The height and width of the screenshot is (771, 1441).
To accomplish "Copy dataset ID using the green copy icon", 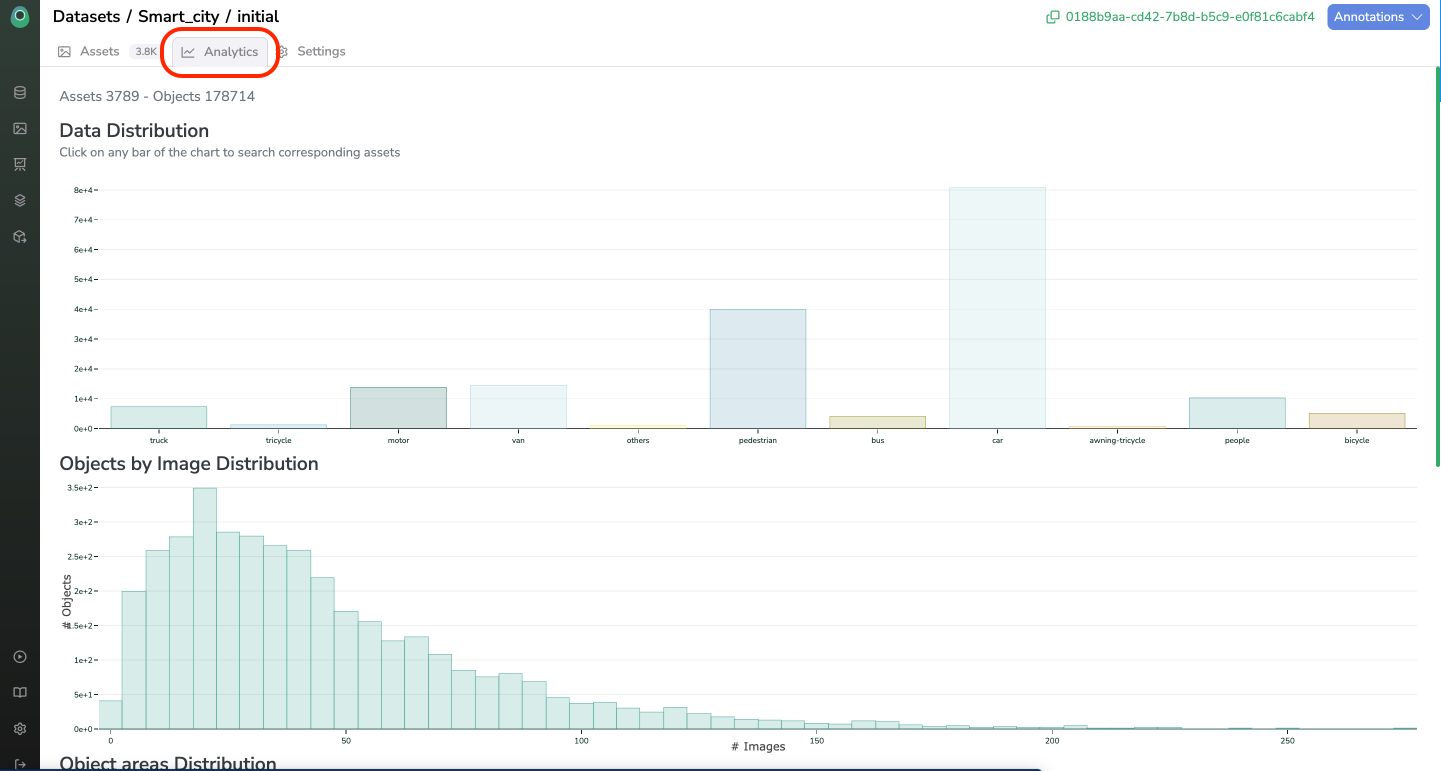I will point(1052,17).
